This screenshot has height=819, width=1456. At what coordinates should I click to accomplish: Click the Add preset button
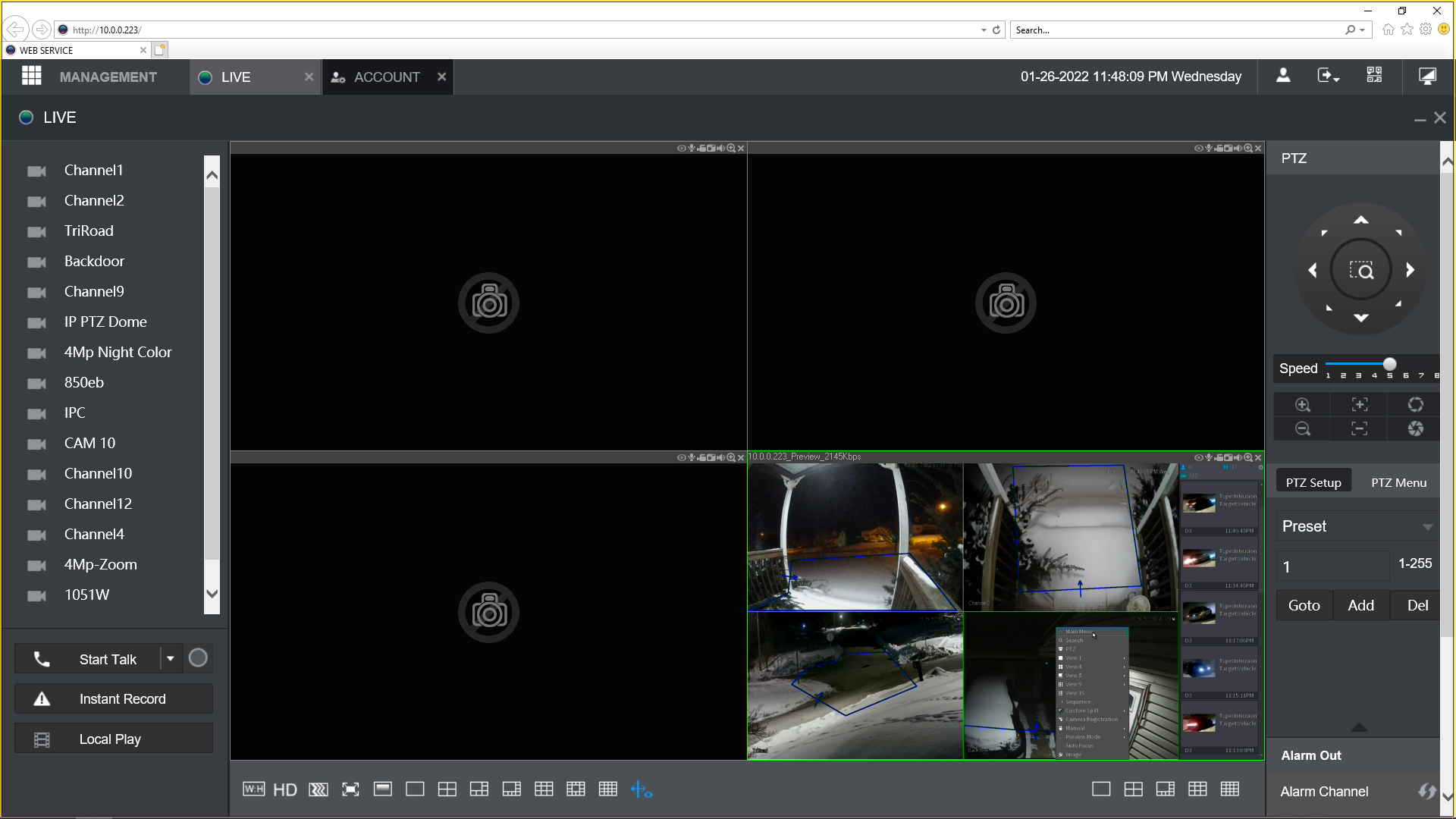[1361, 605]
